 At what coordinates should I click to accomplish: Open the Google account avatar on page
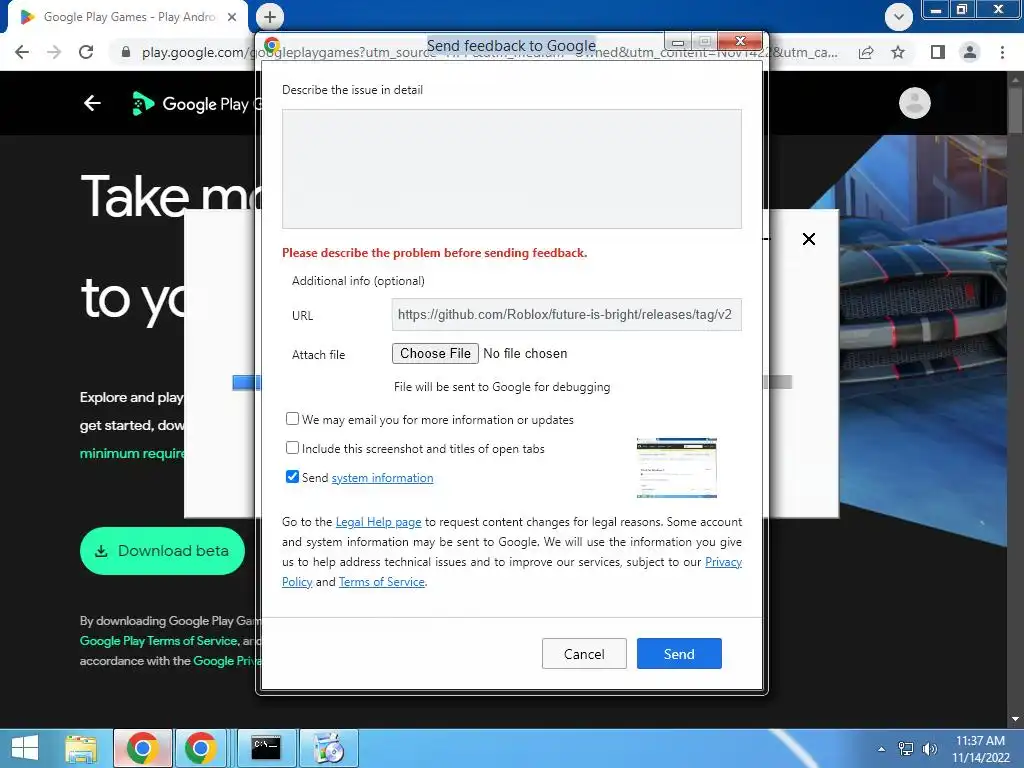[x=914, y=103]
